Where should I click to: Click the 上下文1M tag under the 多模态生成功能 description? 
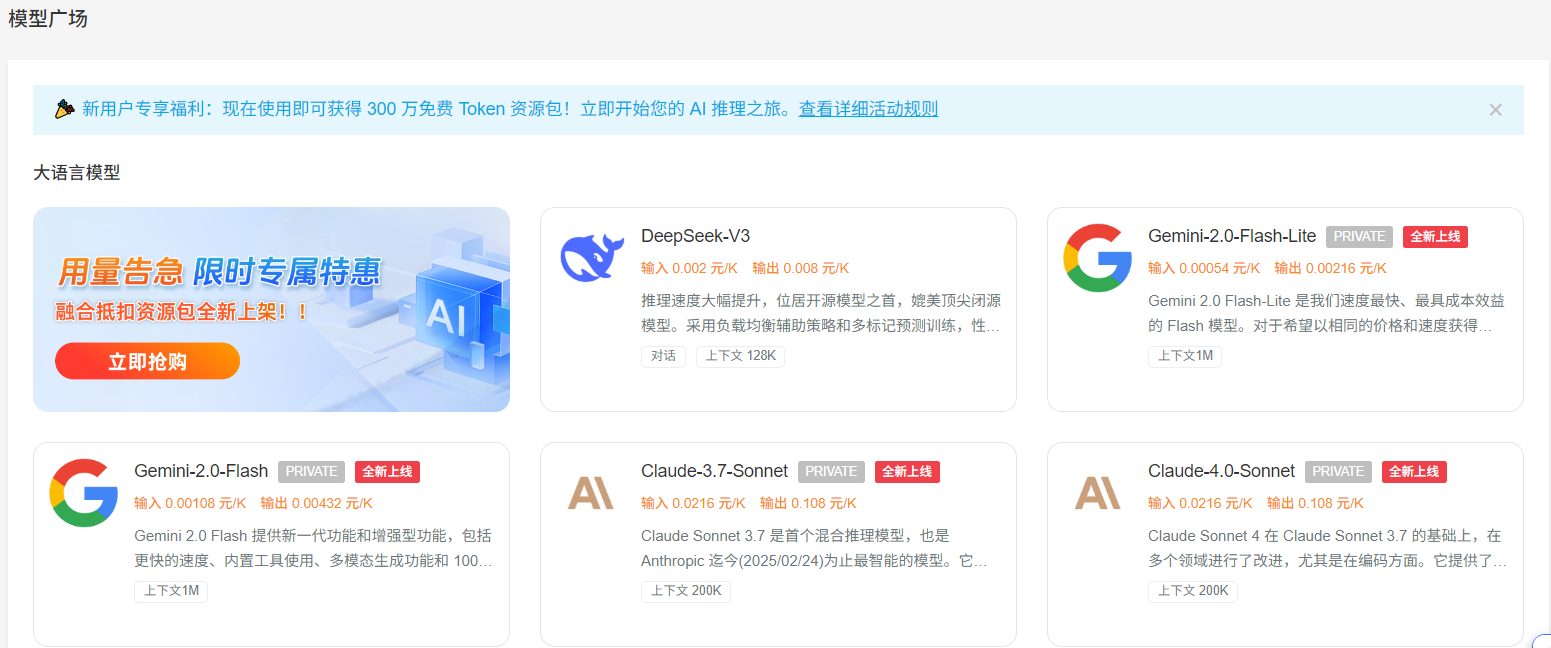tap(171, 591)
